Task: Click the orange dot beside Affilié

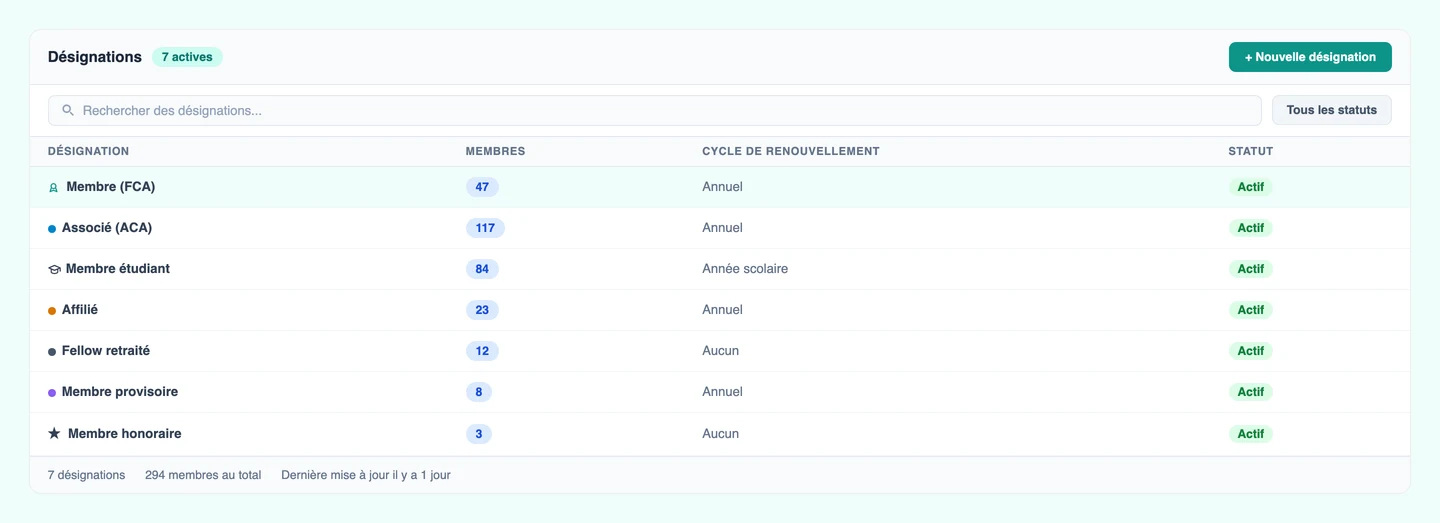Action: 52,311
